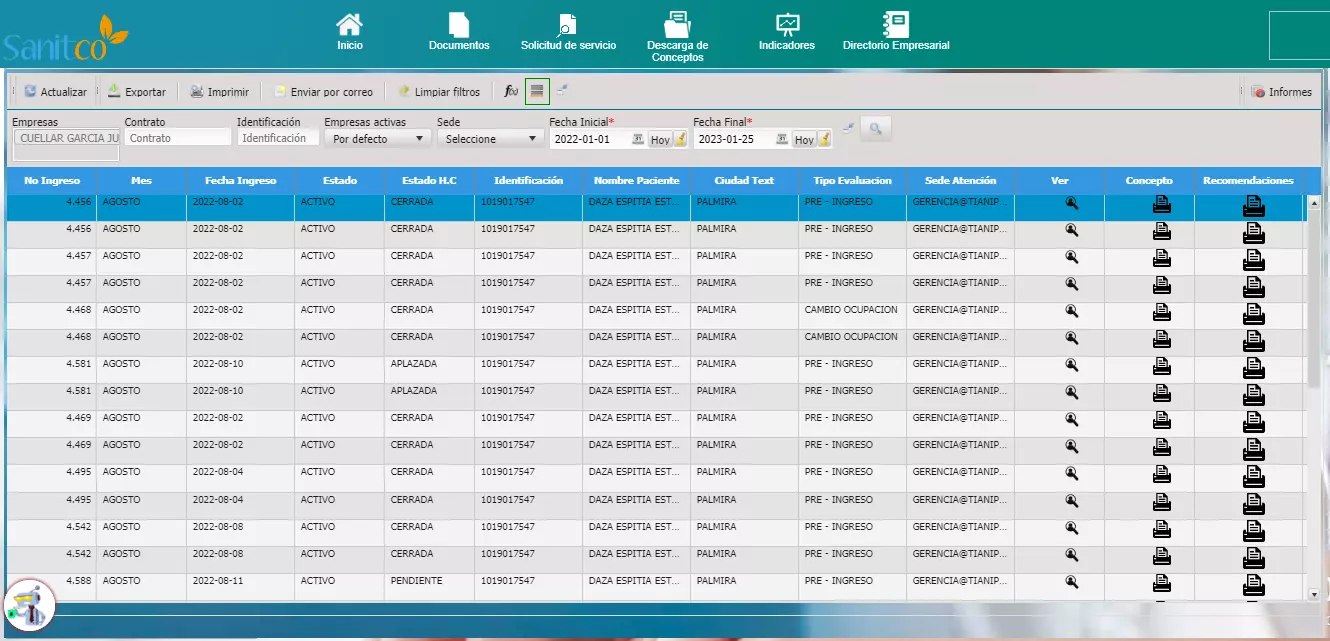Image resolution: width=1330 pixels, height=641 pixels.
Task: Click the Actualizar button
Action: click(x=56, y=92)
